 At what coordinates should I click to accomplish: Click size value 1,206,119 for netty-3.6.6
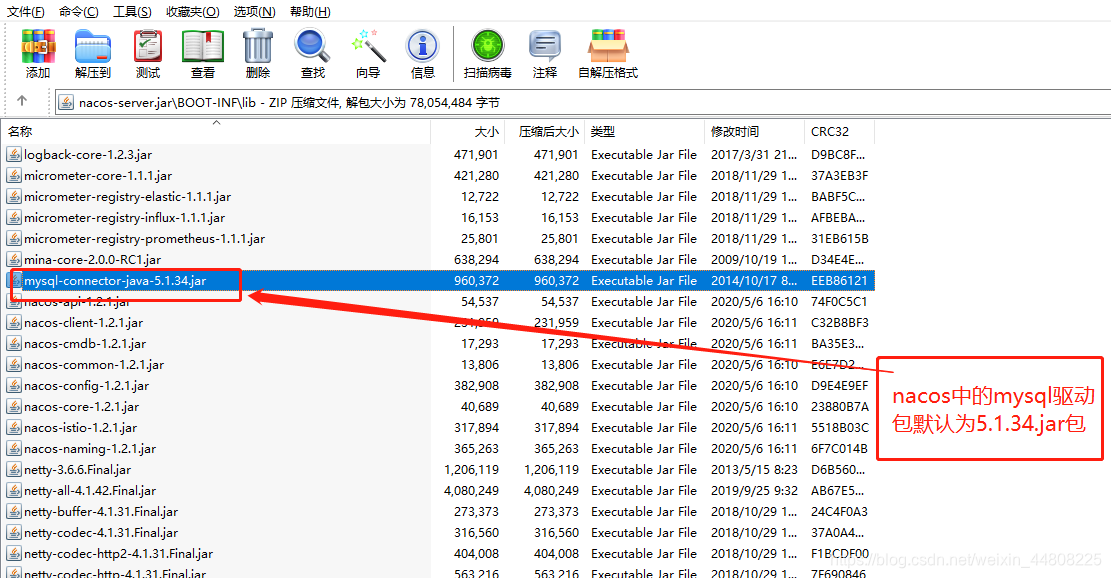pos(471,470)
